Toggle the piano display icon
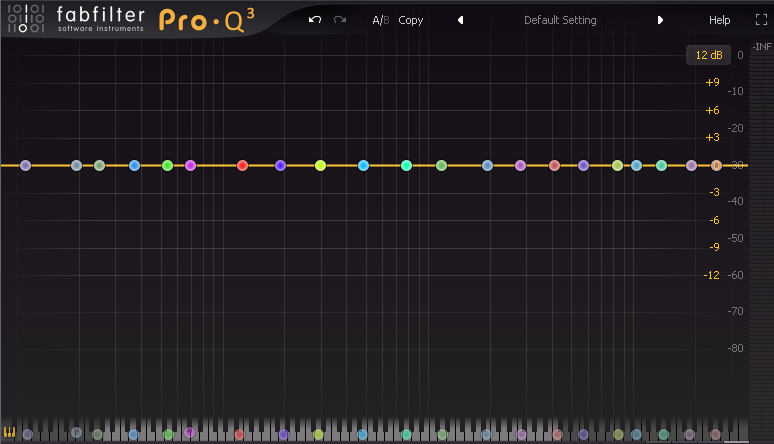 coord(9,432)
